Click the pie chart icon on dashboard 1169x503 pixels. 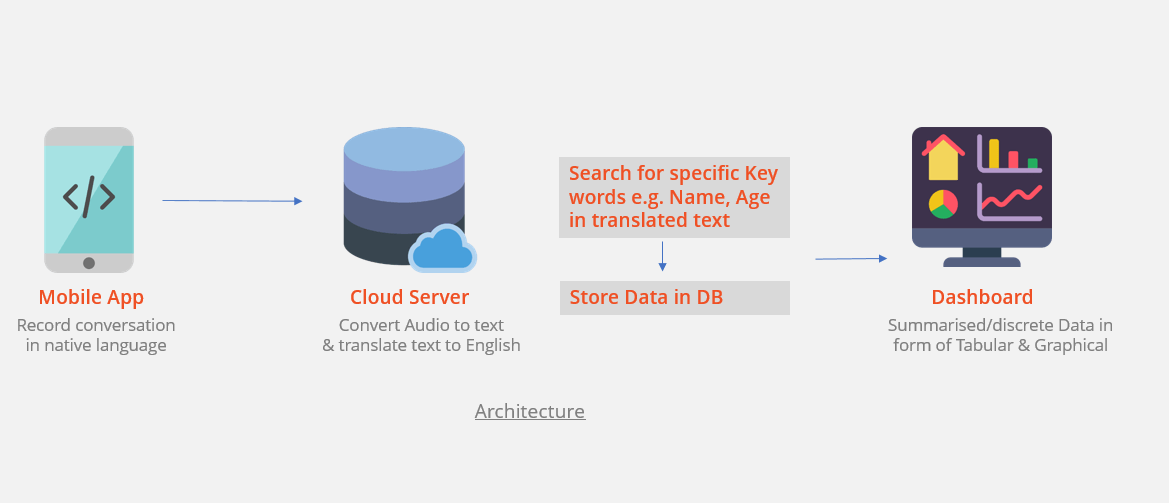click(x=943, y=203)
